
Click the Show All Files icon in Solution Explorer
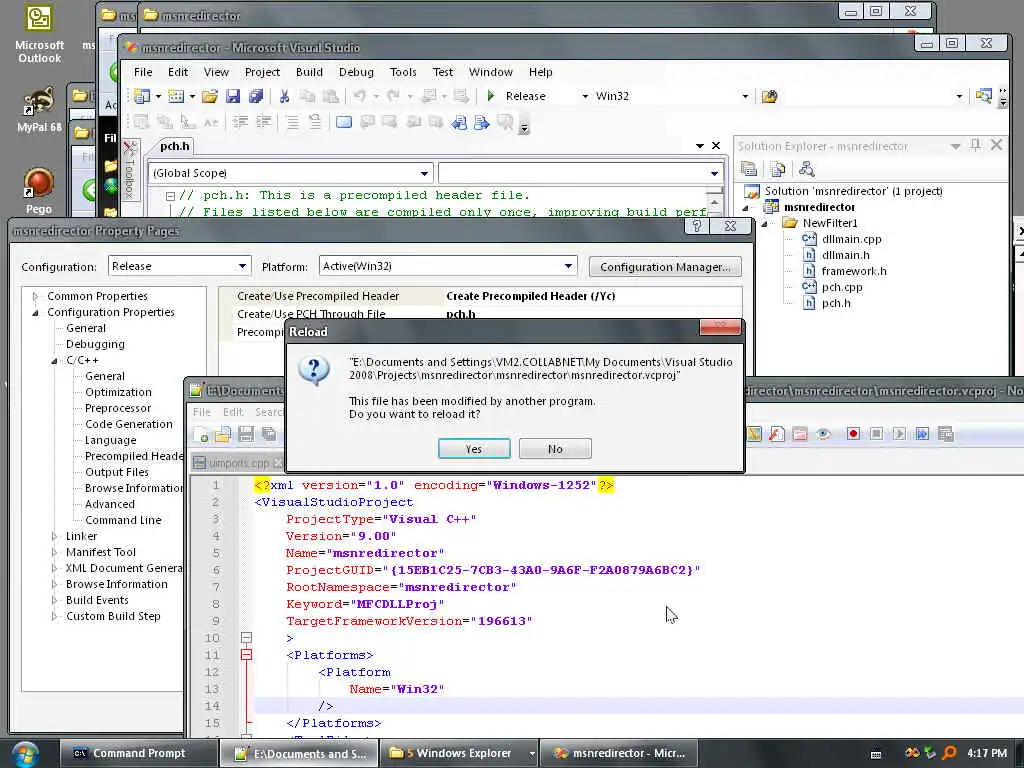(777, 169)
